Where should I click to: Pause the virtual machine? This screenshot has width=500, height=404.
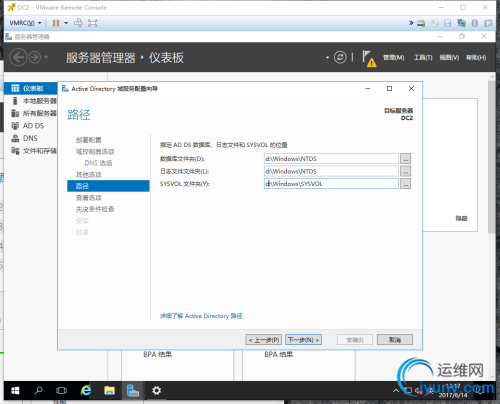[56, 23]
